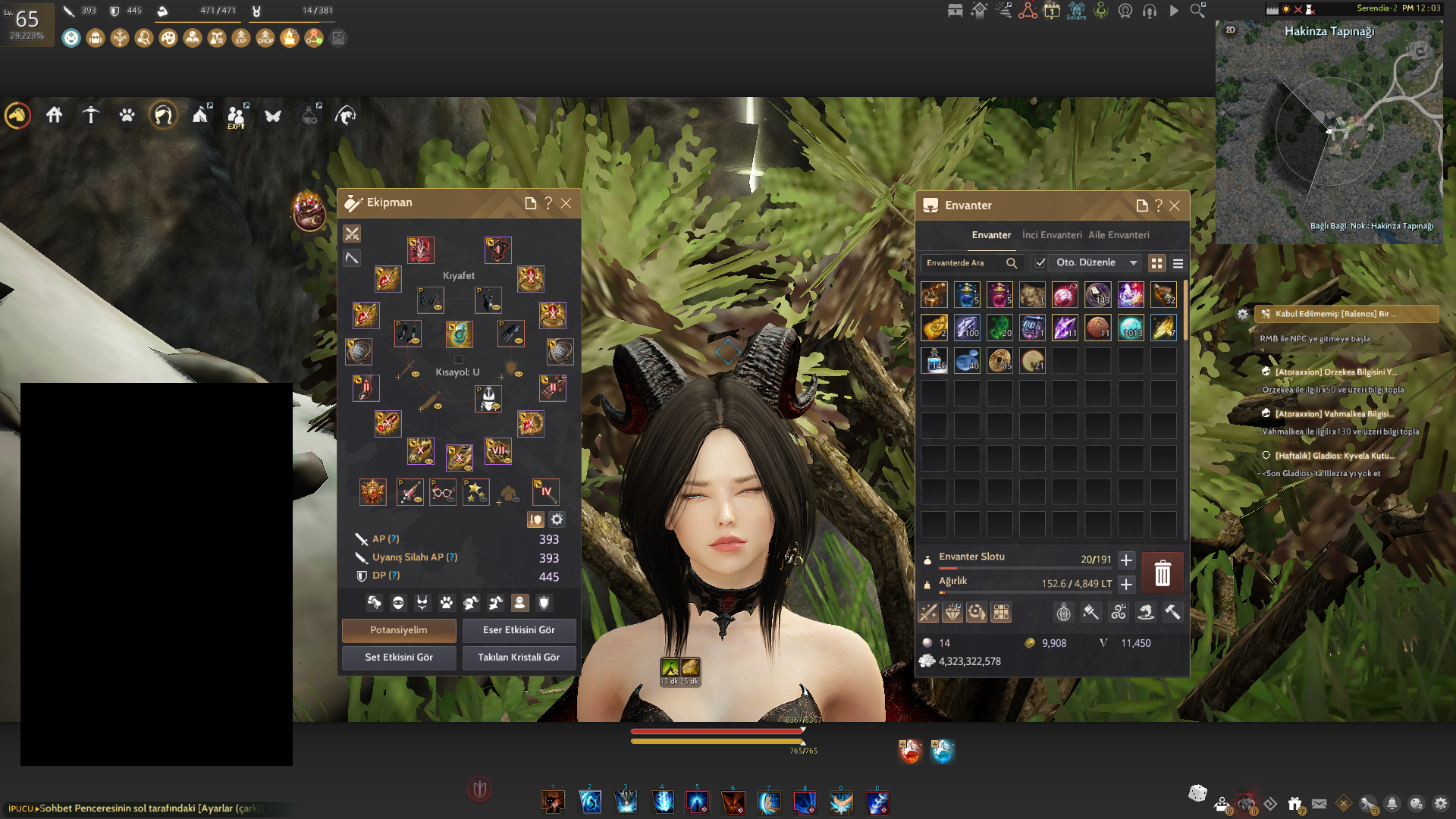Switch inventory to grid view

click(x=1156, y=263)
